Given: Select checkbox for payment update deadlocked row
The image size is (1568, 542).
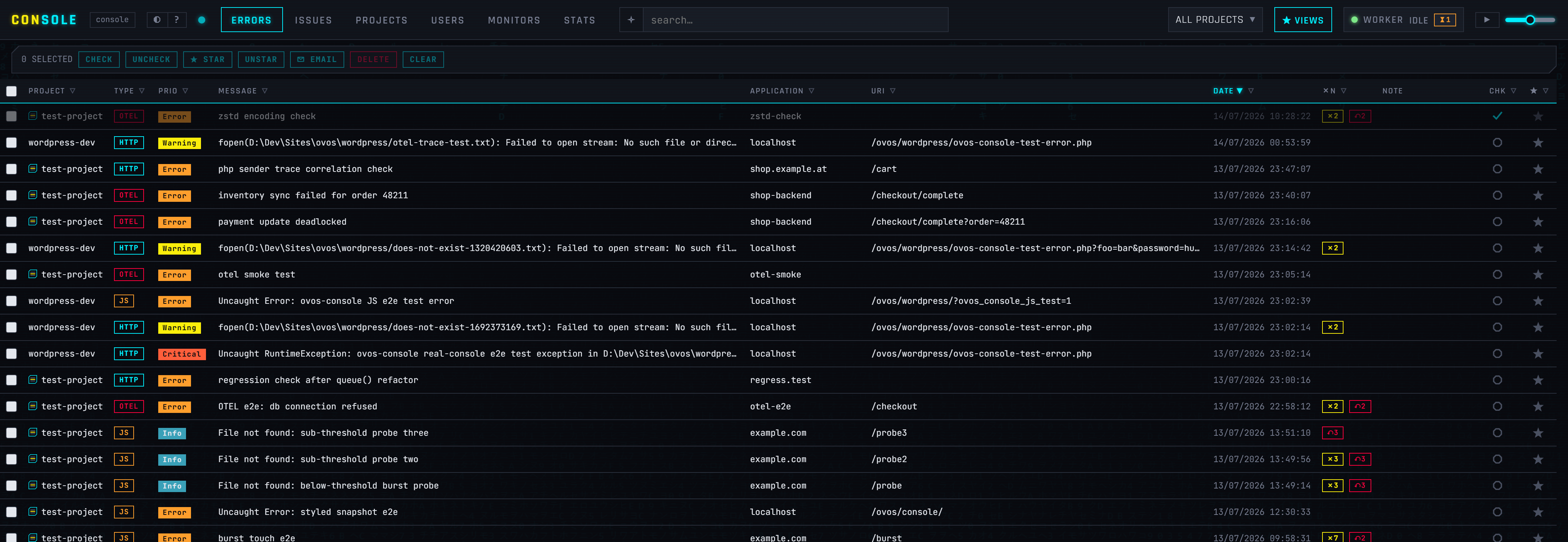Looking at the screenshot, I should coord(11,222).
